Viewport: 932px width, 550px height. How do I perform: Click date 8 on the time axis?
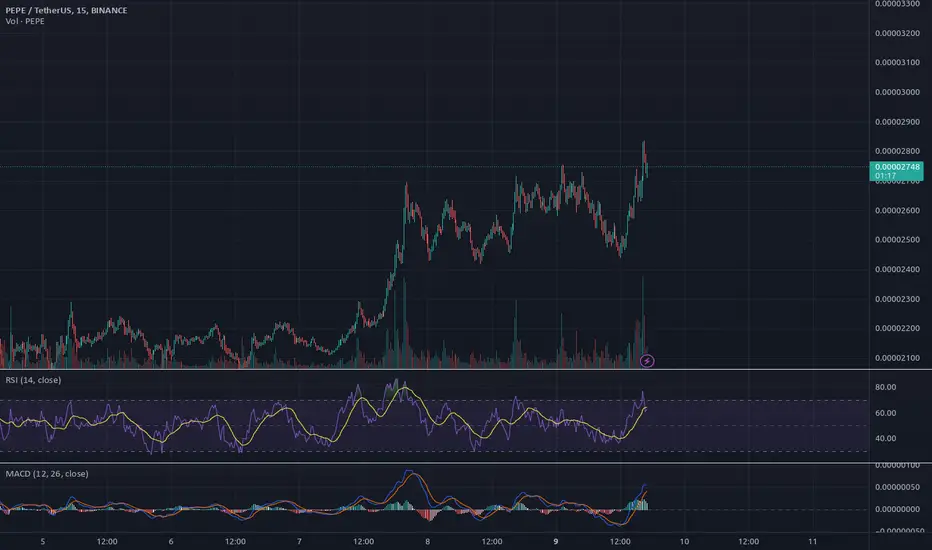(427, 542)
